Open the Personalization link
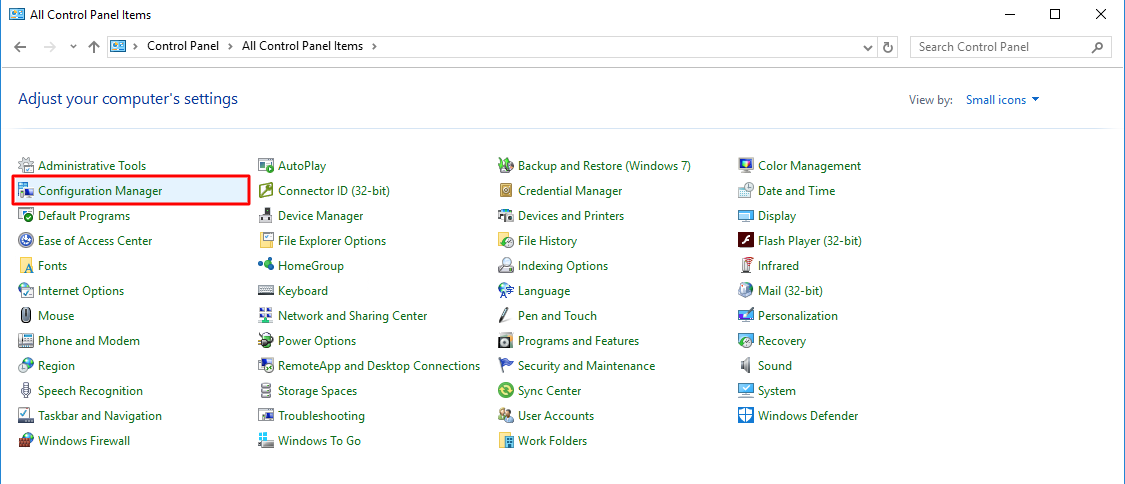 798,315
